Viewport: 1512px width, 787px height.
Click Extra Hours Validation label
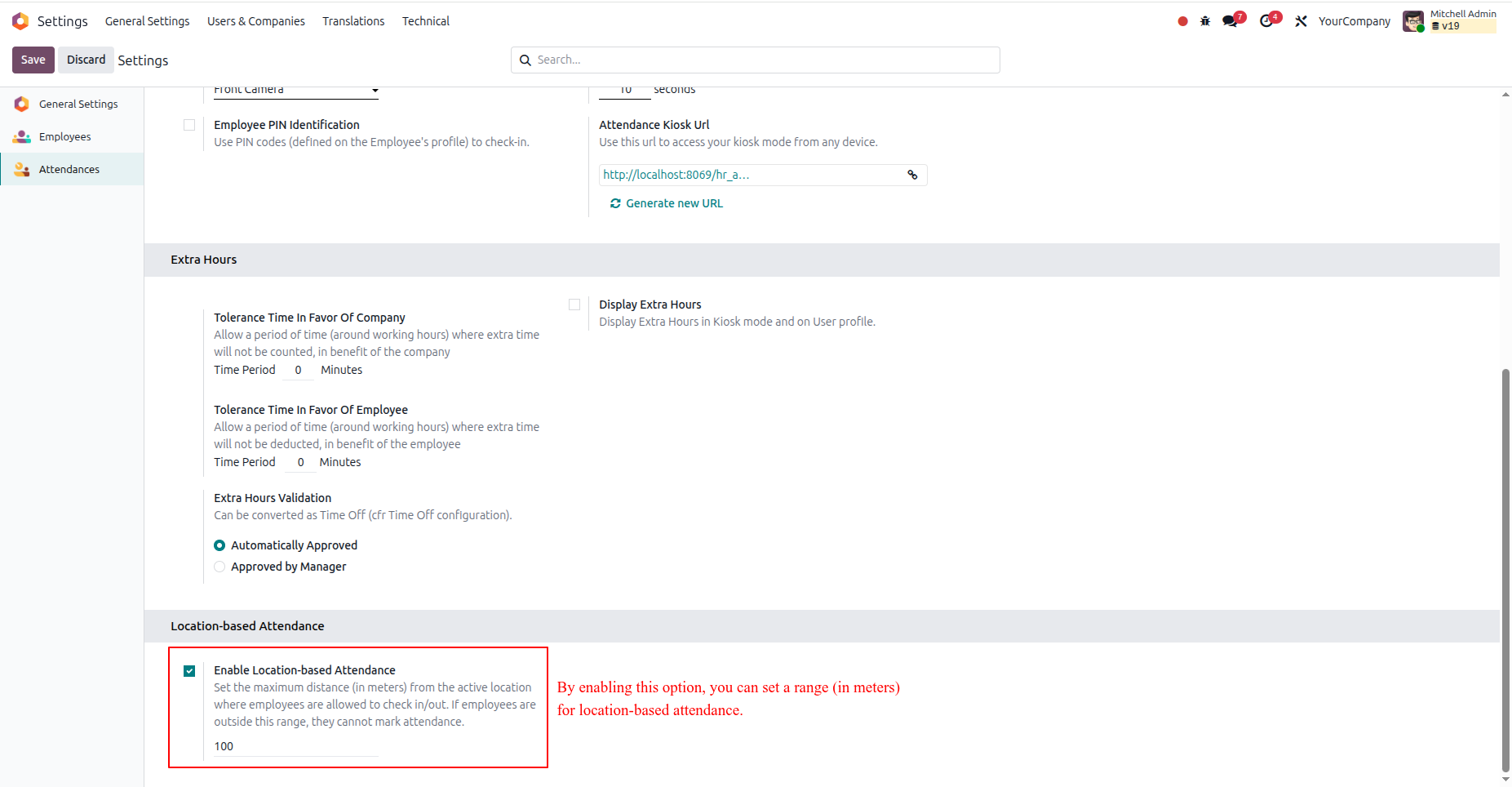273,498
